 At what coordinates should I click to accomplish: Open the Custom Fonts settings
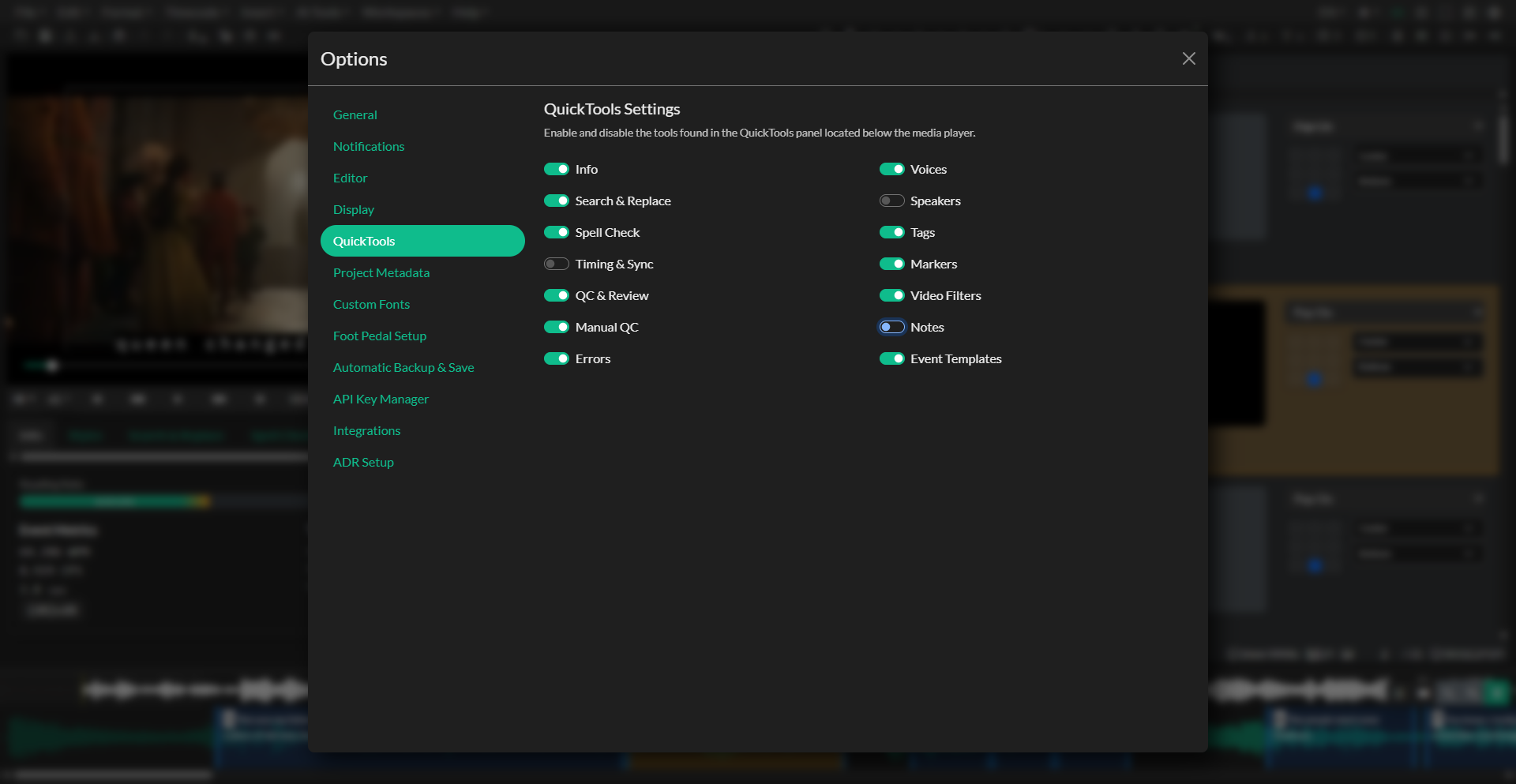coord(371,304)
